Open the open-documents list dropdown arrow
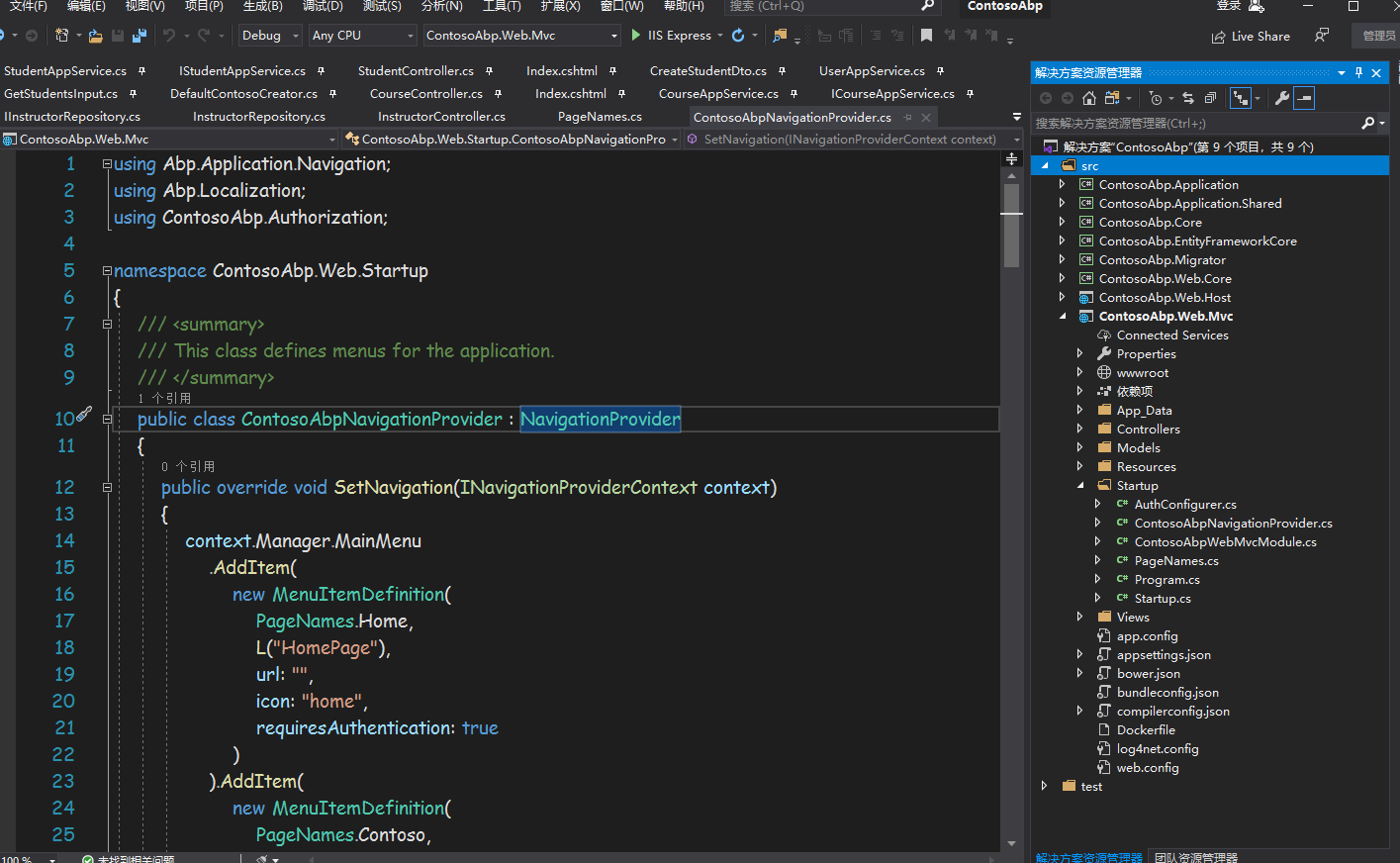 pos(1017,117)
